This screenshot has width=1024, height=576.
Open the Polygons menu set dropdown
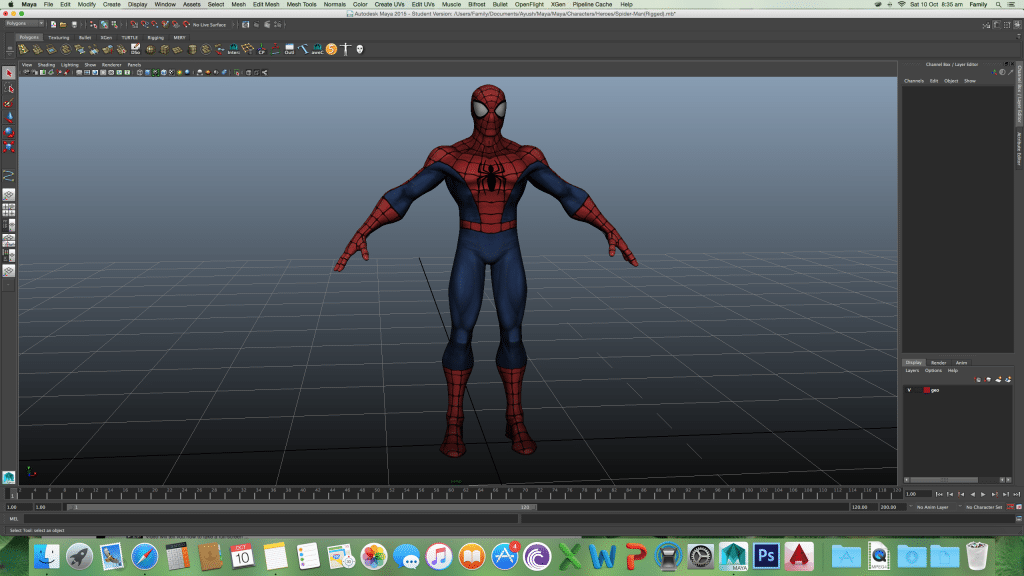coord(24,24)
